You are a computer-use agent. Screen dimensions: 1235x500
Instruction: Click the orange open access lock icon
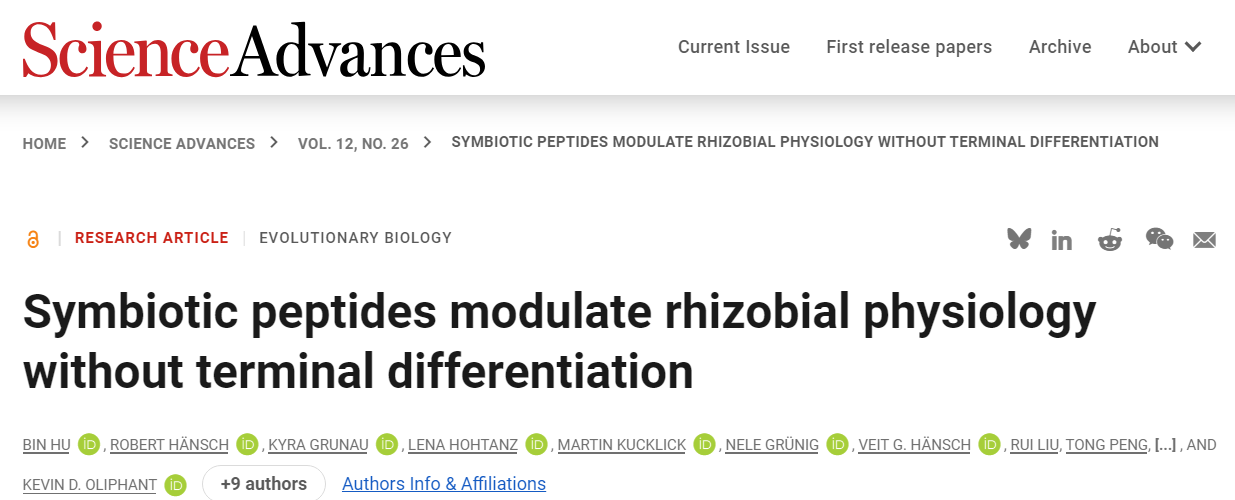33,239
